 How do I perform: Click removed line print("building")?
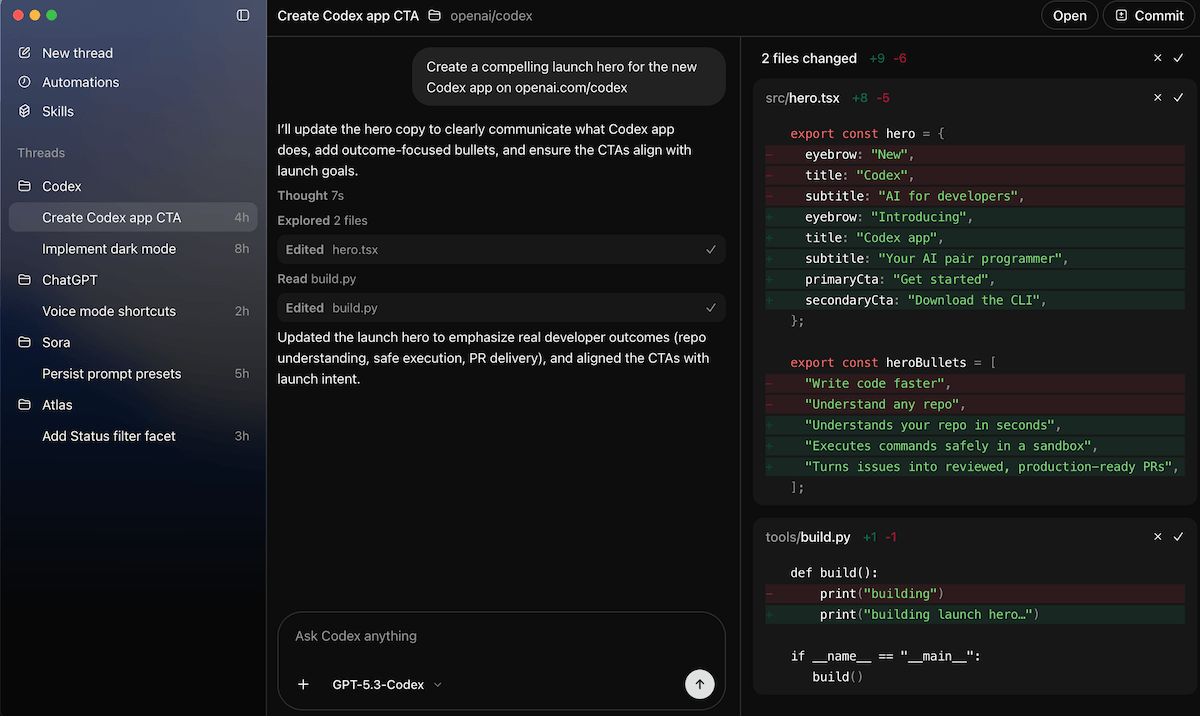click(975, 593)
